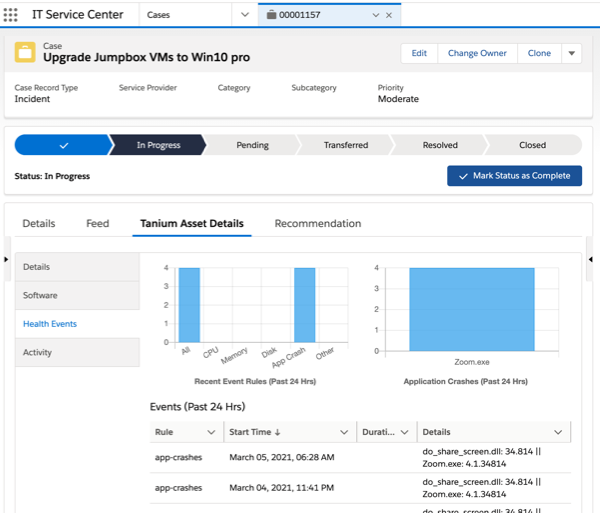This screenshot has width=600, height=513.
Task: Click 'March 04, 2021, 11:41 PM' cell
Action: pyautogui.click(x=282, y=488)
